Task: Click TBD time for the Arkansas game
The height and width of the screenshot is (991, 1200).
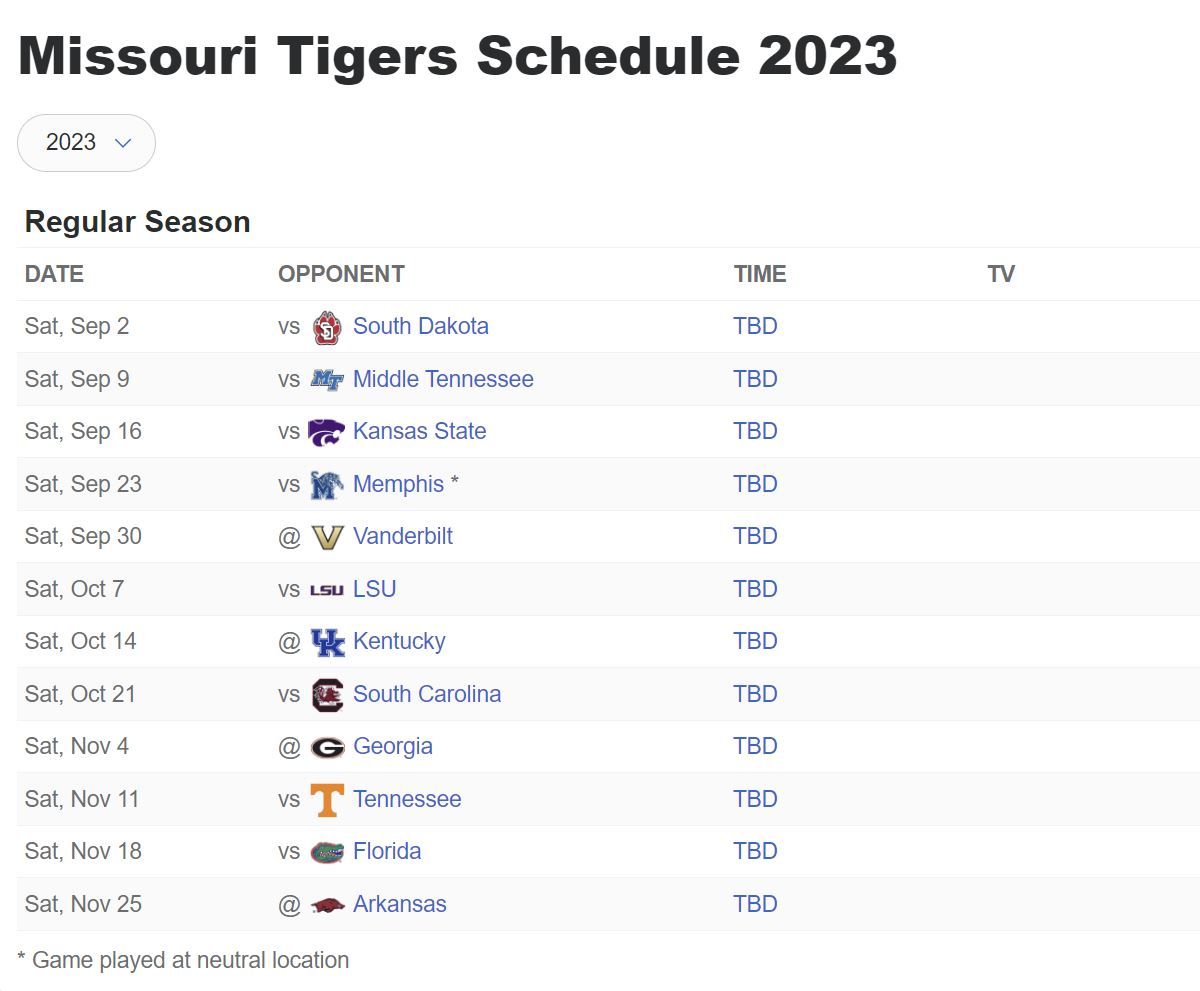Action: coord(755,905)
